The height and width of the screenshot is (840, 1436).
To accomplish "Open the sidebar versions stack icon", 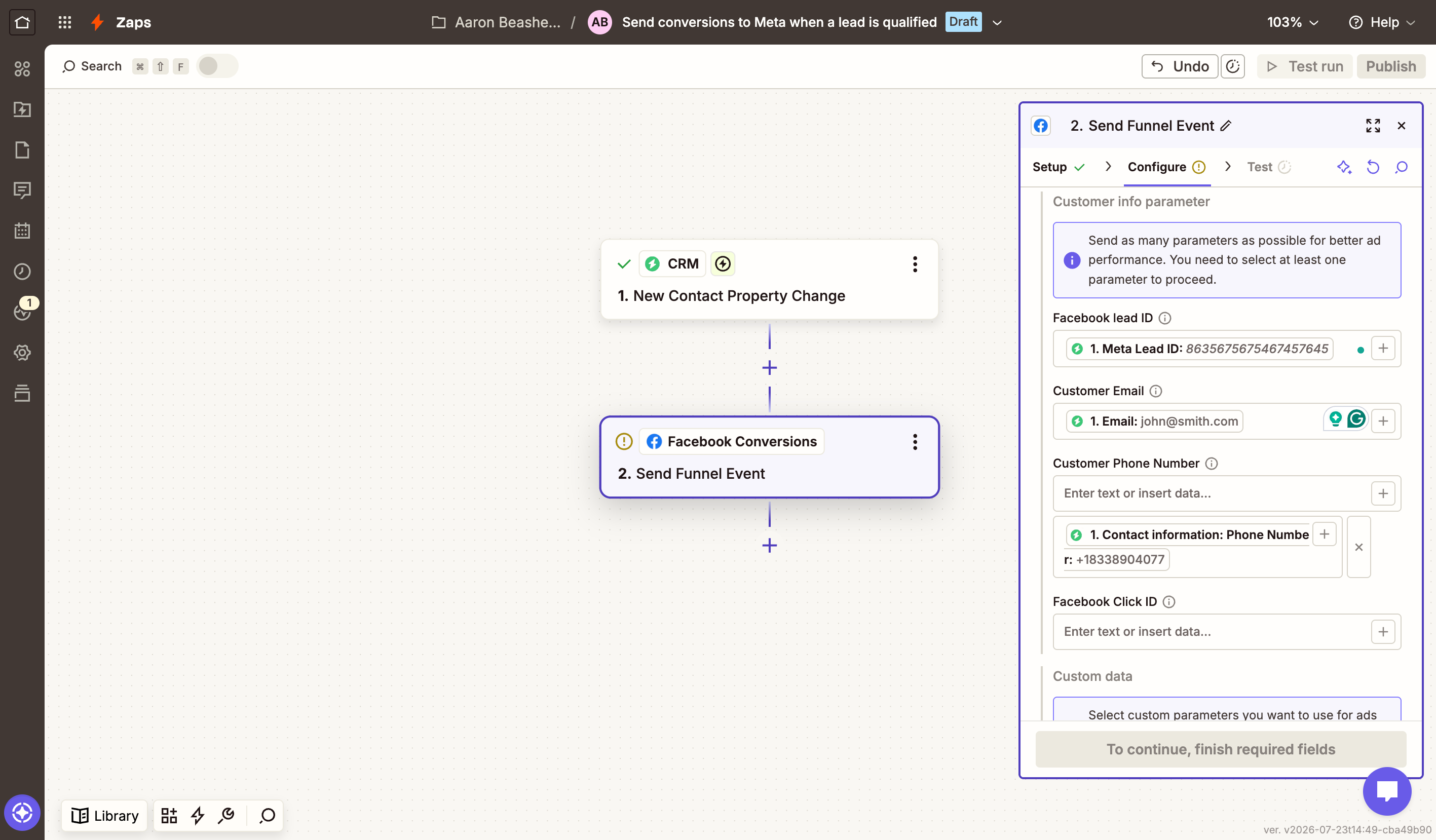I will tap(22, 393).
